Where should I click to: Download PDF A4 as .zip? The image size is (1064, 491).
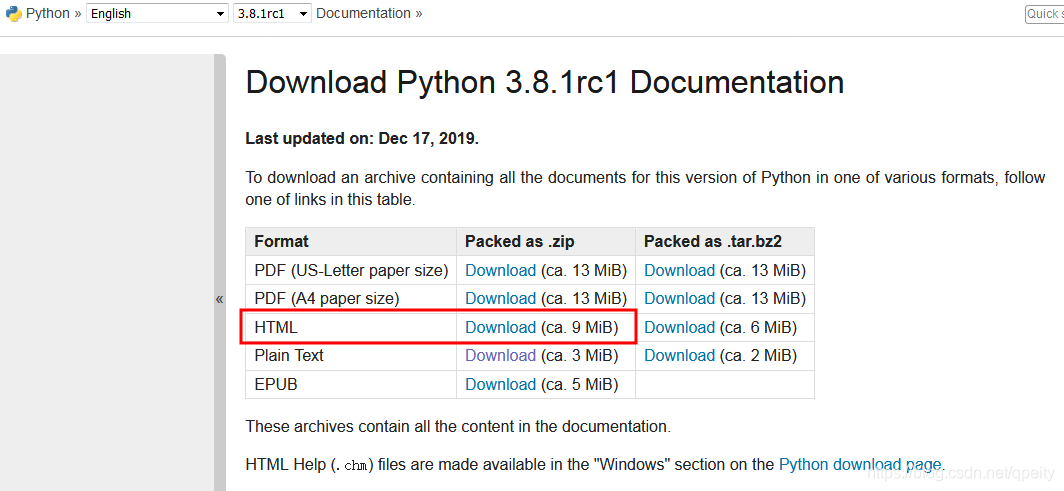pyautogui.click(x=501, y=298)
